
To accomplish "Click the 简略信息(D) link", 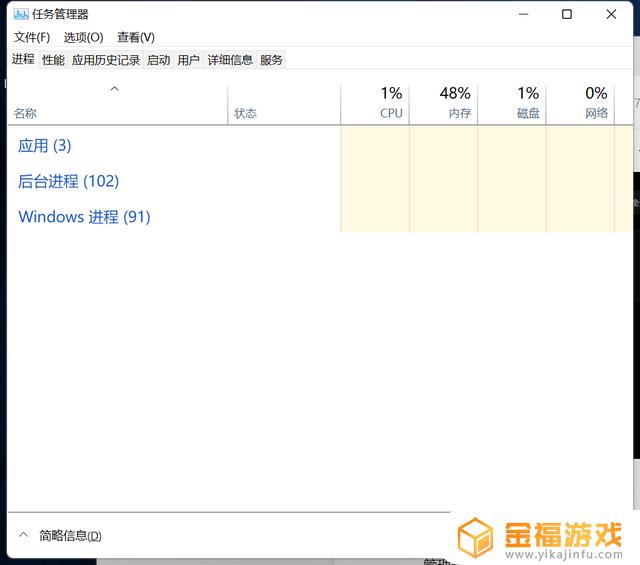I will [70, 535].
